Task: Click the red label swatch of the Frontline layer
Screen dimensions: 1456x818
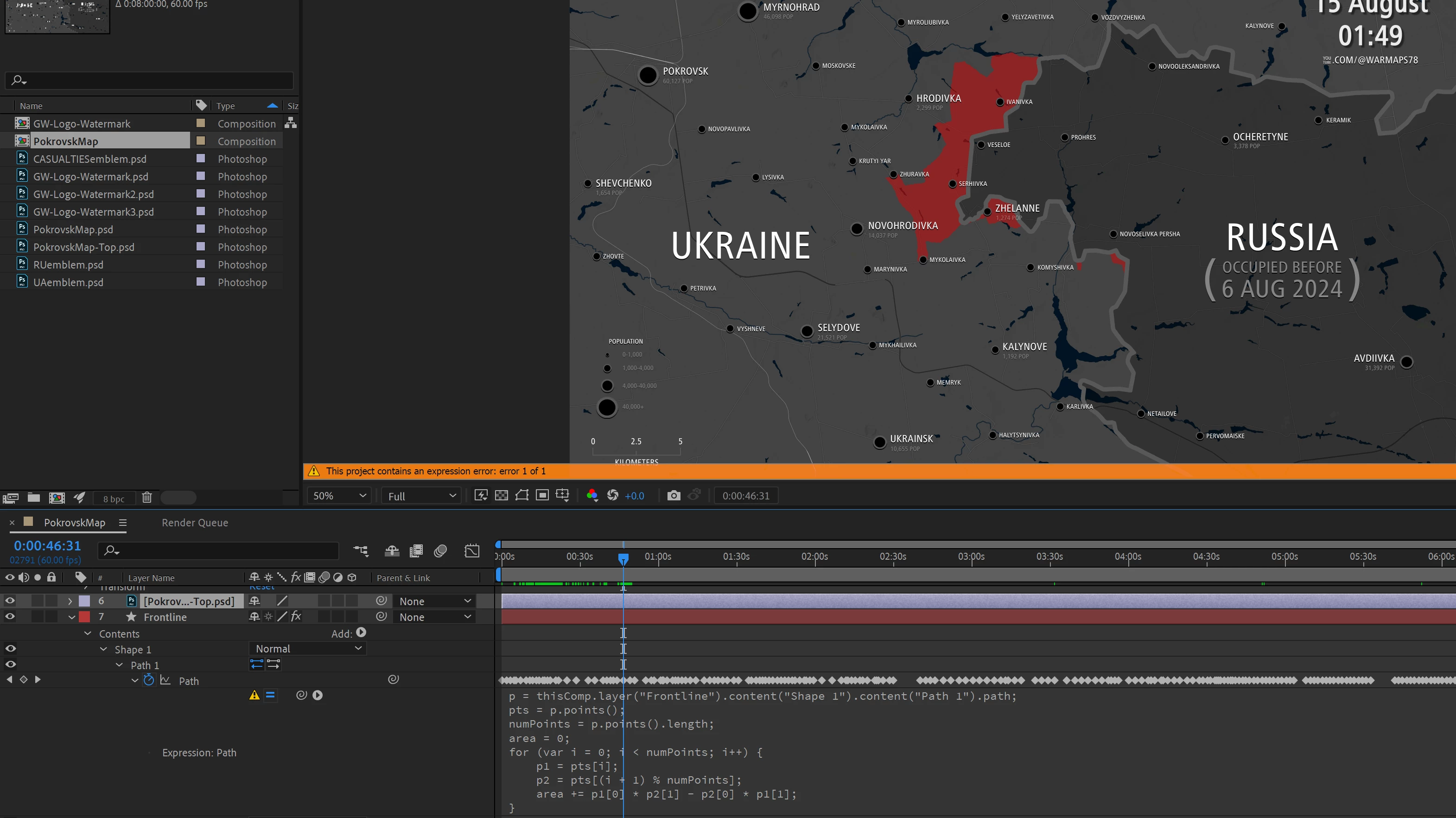Action: click(x=85, y=617)
